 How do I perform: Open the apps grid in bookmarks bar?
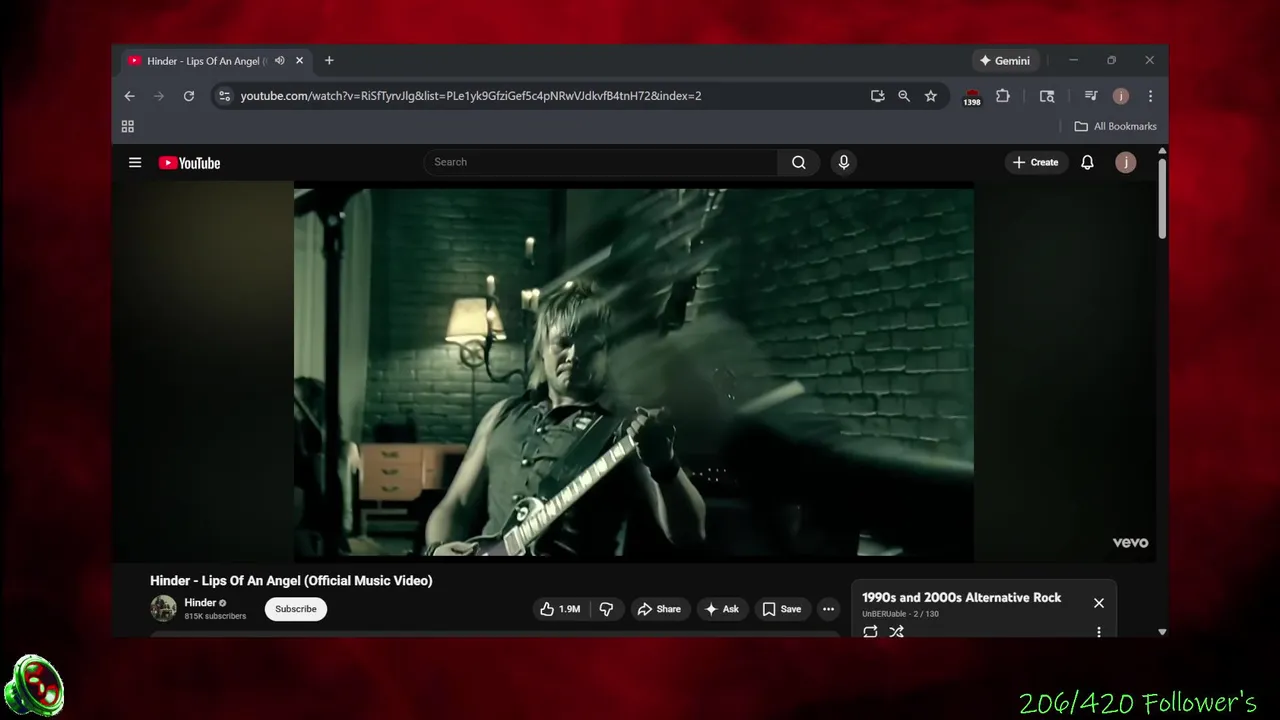pyautogui.click(x=128, y=126)
